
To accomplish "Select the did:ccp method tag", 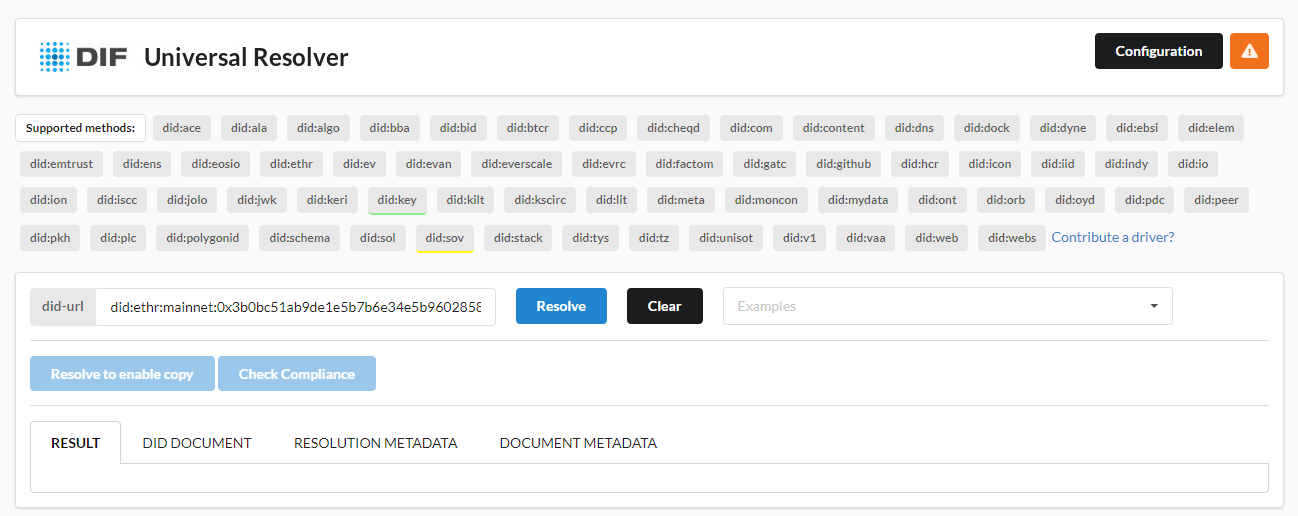I will [598, 128].
